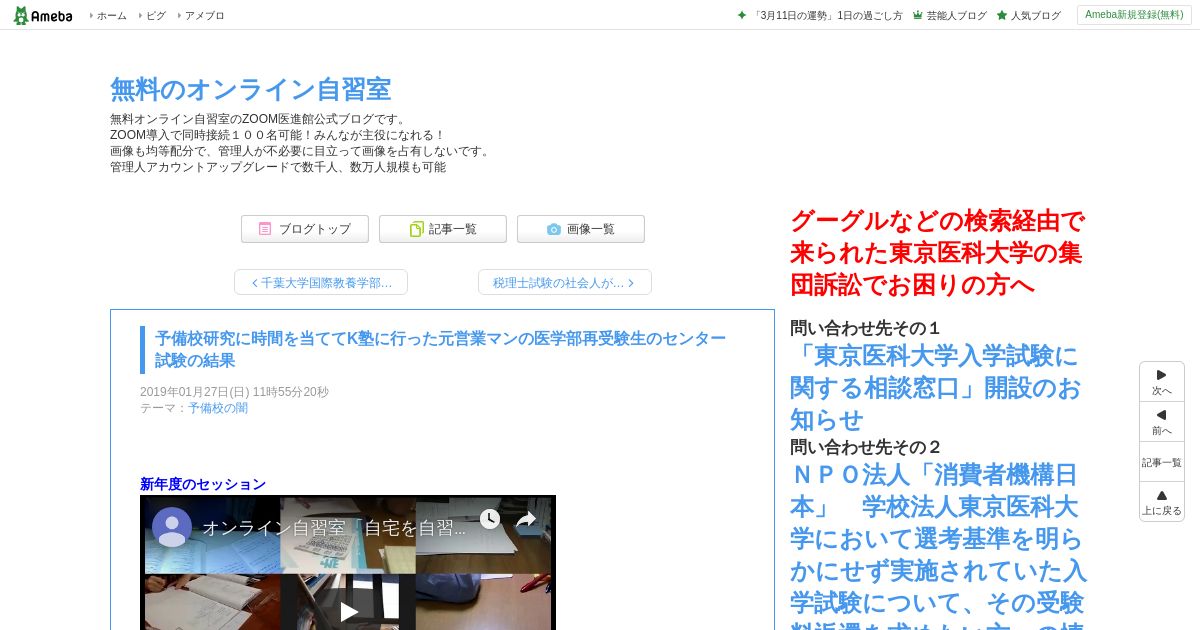
Task: Click 問い合わせ先その２ text
Action: [866, 447]
